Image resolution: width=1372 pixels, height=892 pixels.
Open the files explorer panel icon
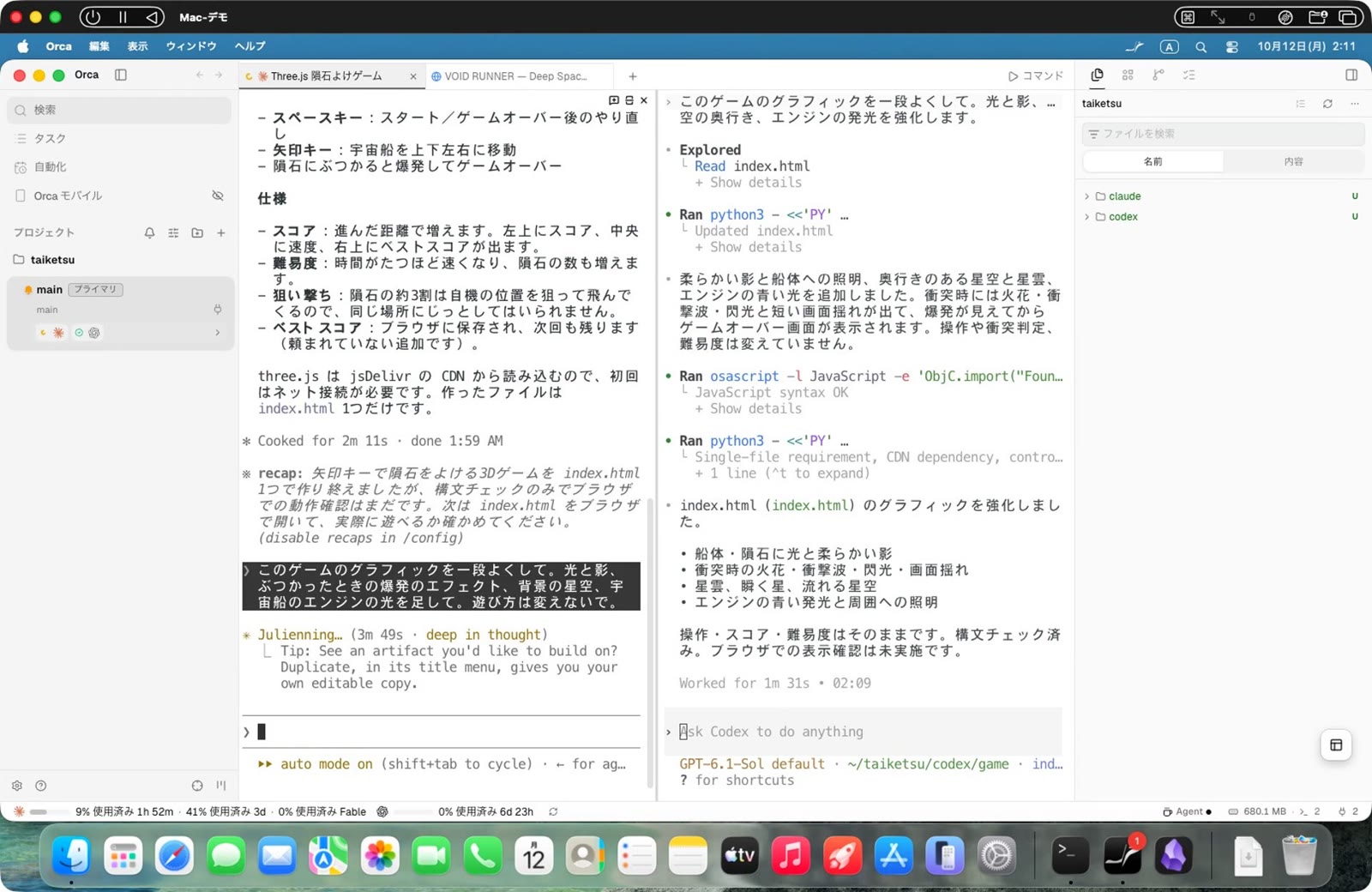click(1097, 75)
